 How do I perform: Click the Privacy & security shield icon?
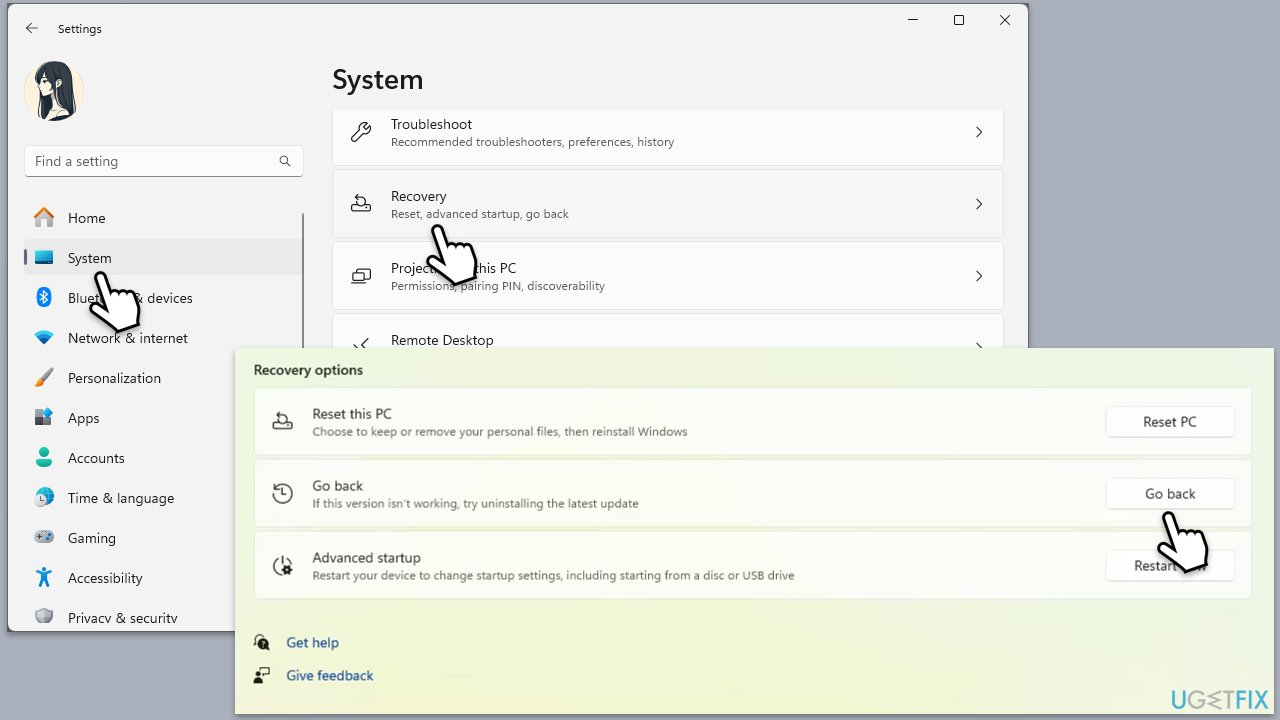(44, 616)
